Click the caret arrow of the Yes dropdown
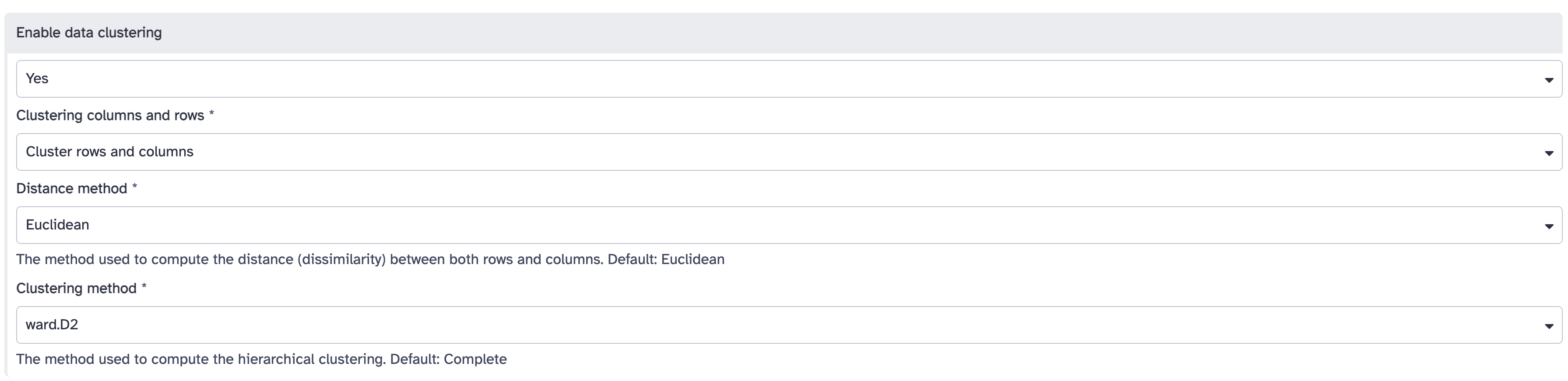Image resolution: width=1568 pixels, height=381 pixels. point(1549,80)
